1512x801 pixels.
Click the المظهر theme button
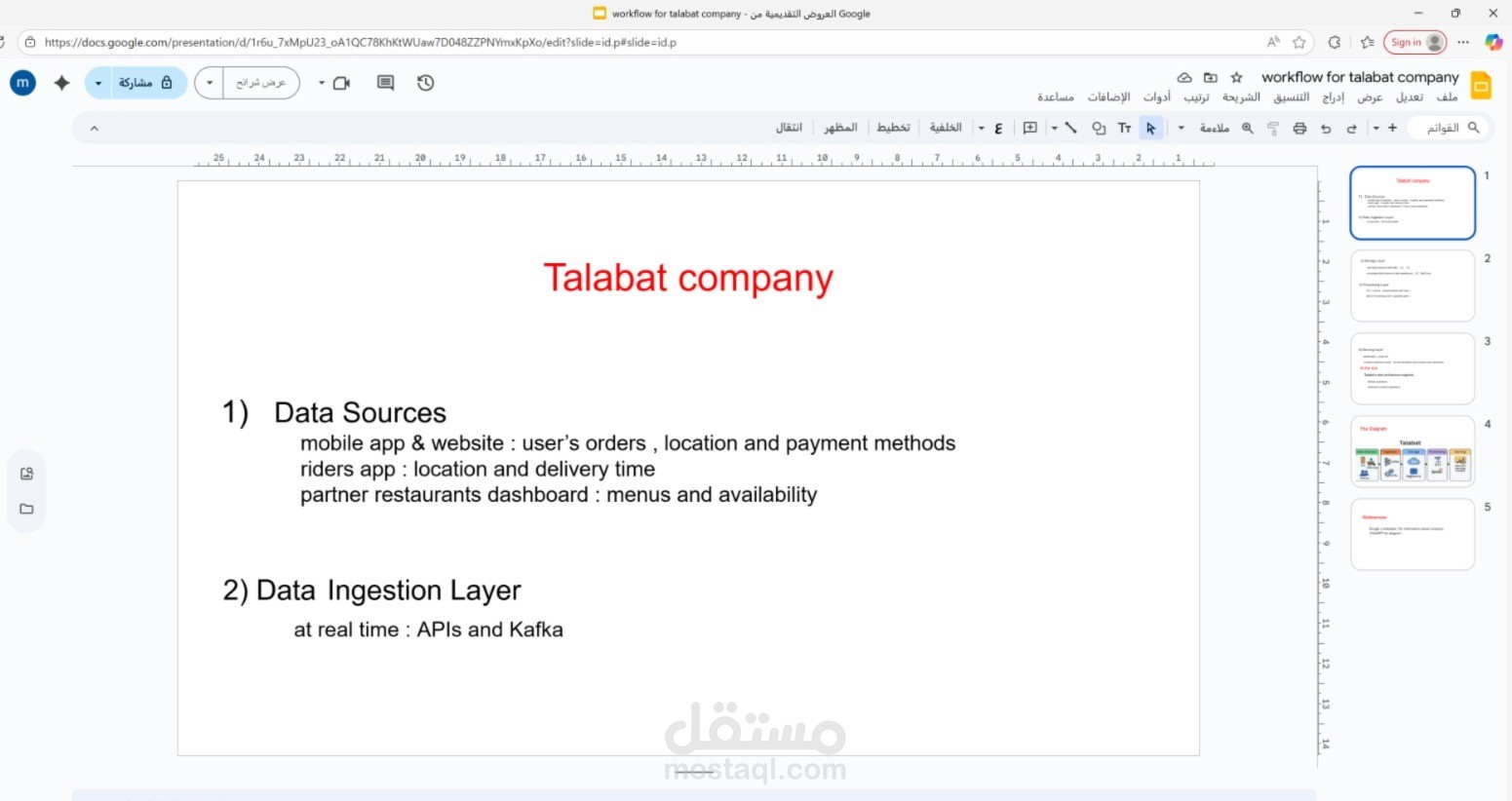tap(840, 128)
